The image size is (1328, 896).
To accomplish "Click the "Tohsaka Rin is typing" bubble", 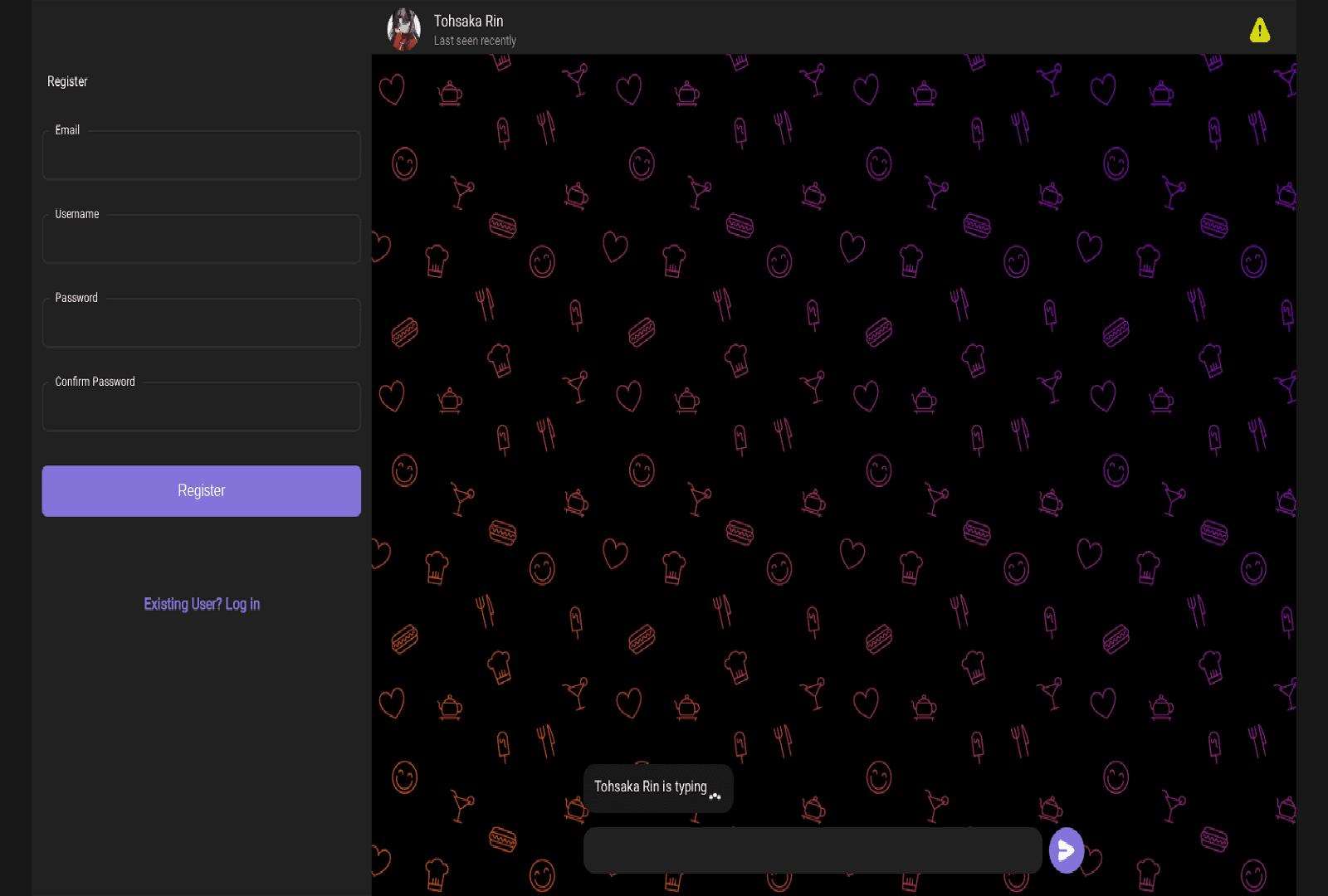I will coord(649,786).
